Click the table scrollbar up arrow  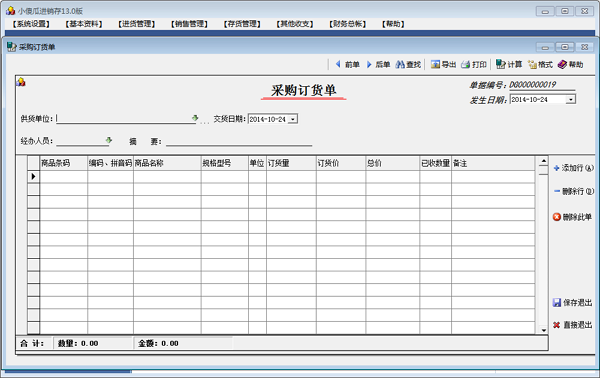pyautogui.click(x=543, y=161)
